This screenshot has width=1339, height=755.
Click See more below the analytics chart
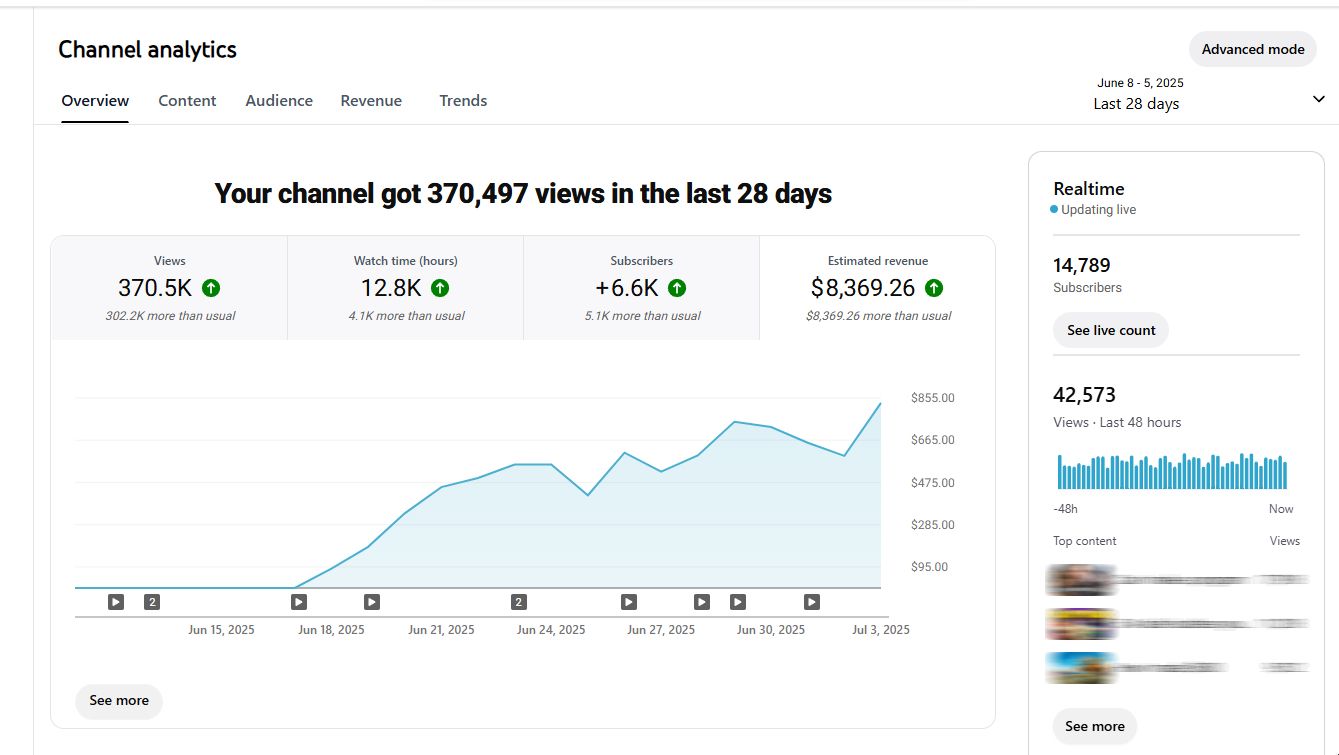118,701
